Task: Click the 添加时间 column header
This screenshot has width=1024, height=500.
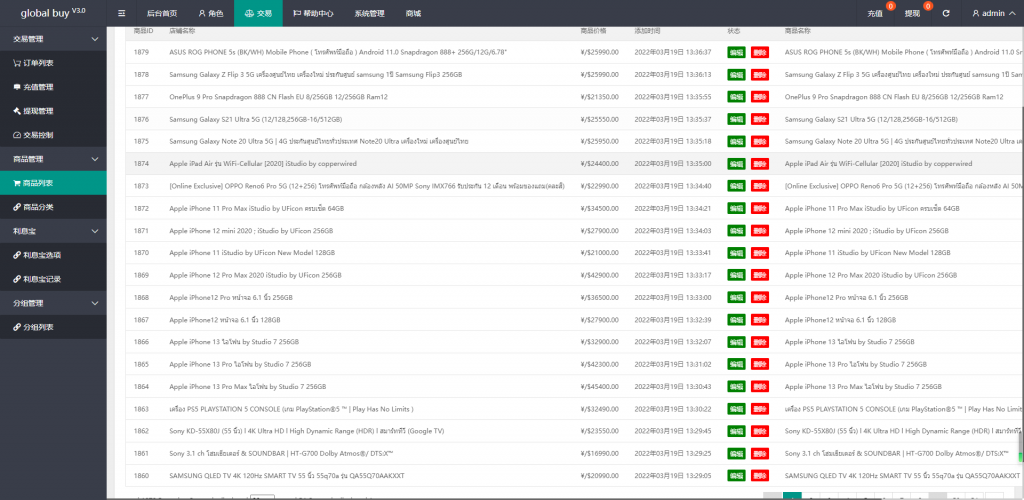Action: [x=647, y=31]
